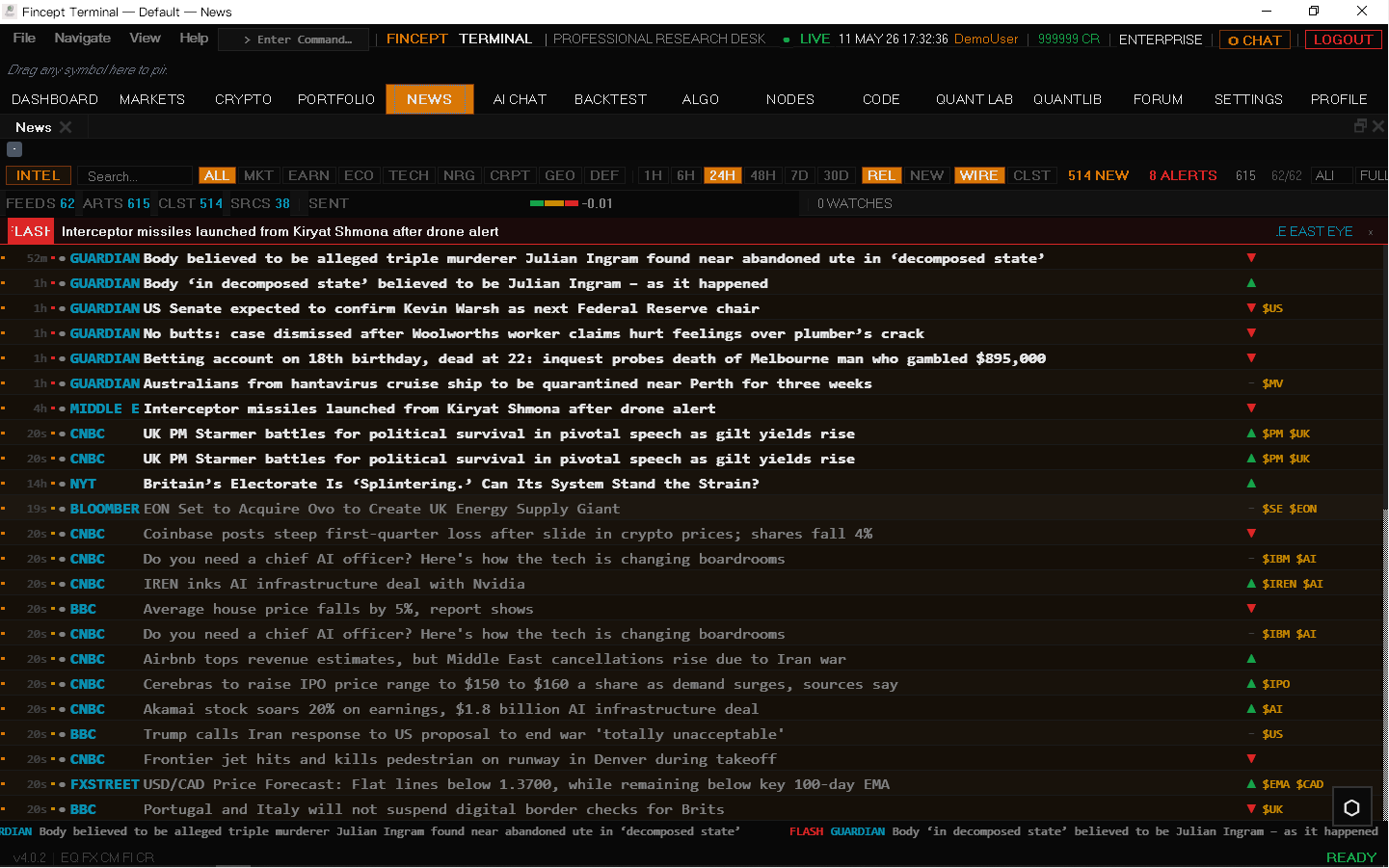This screenshot has width=1389, height=868.
Task: Select the 6H time range
Action: 685,175
